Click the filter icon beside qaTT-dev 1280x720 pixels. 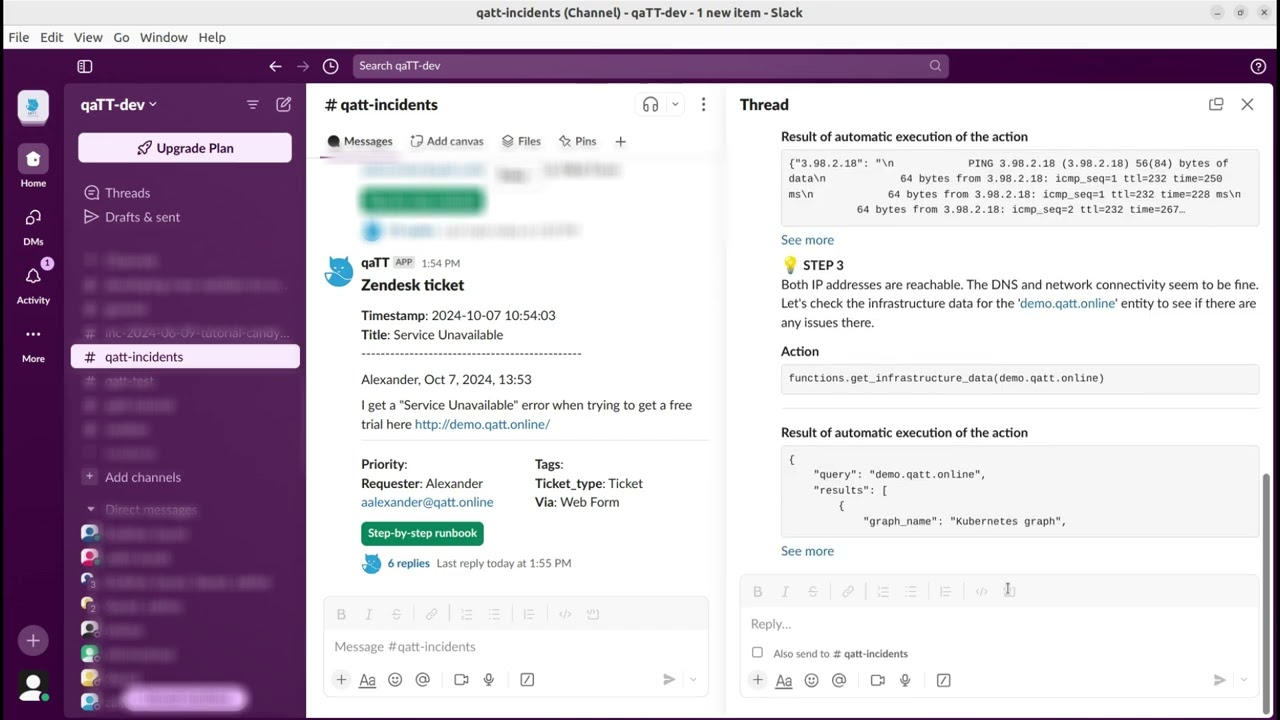(x=252, y=105)
